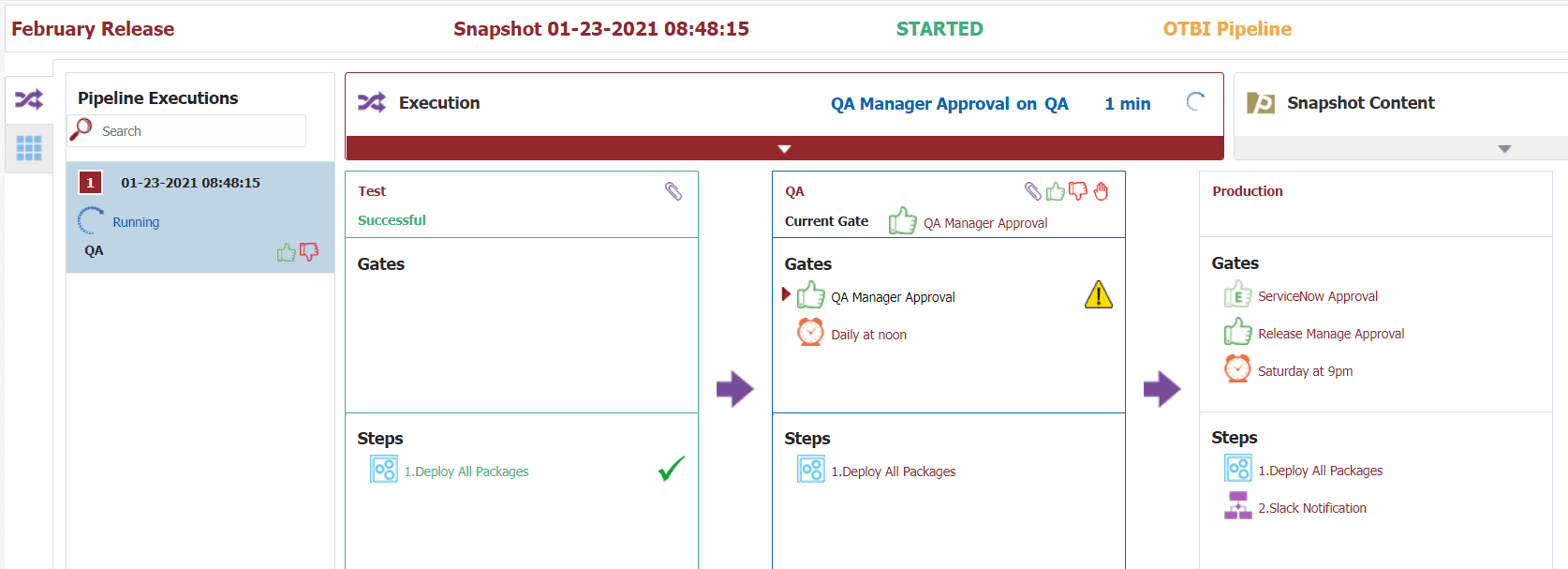Click the Snapshot Content icon
Viewport: 1568px width, 569px height.
[x=1261, y=102]
